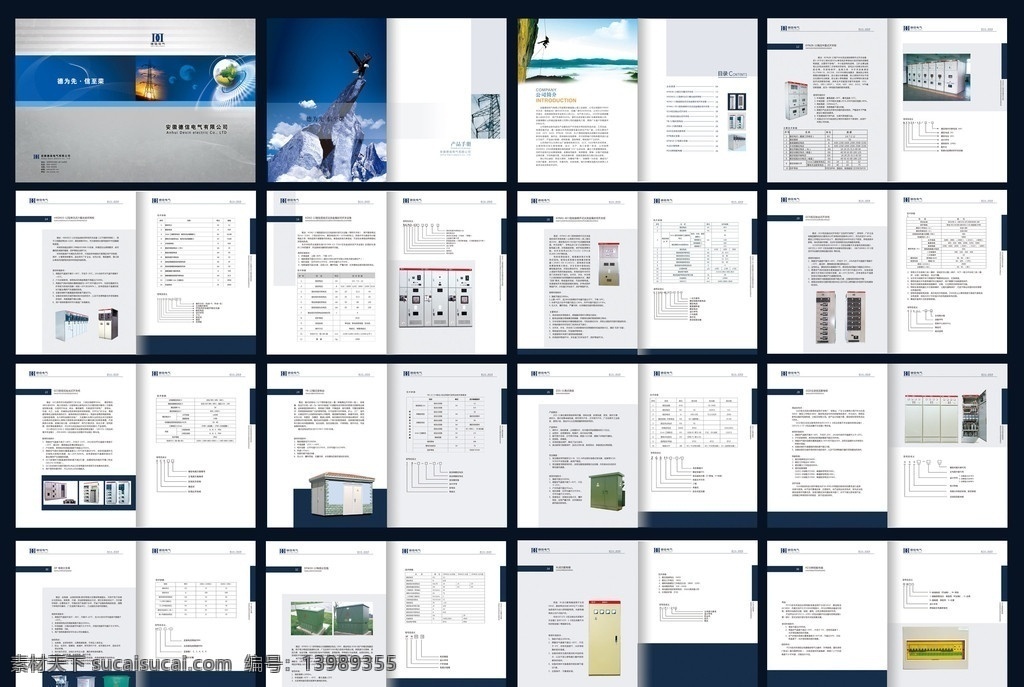
Task: Click the "公司简介" heading
Action: (x=547, y=95)
